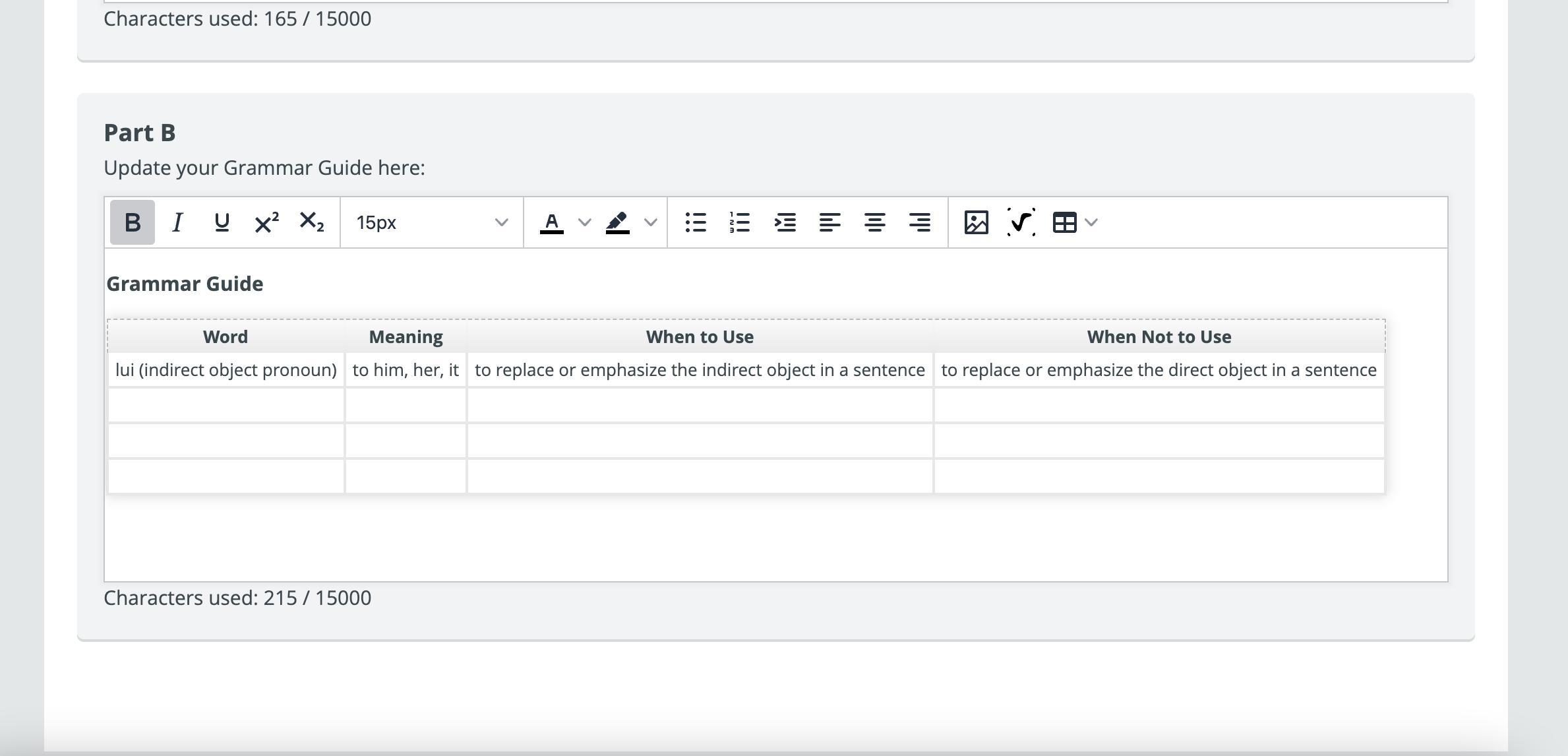Click the highlight color marker icon
This screenshot has width=1568, height=756.
pyautogui.click(x=617, y=222)
